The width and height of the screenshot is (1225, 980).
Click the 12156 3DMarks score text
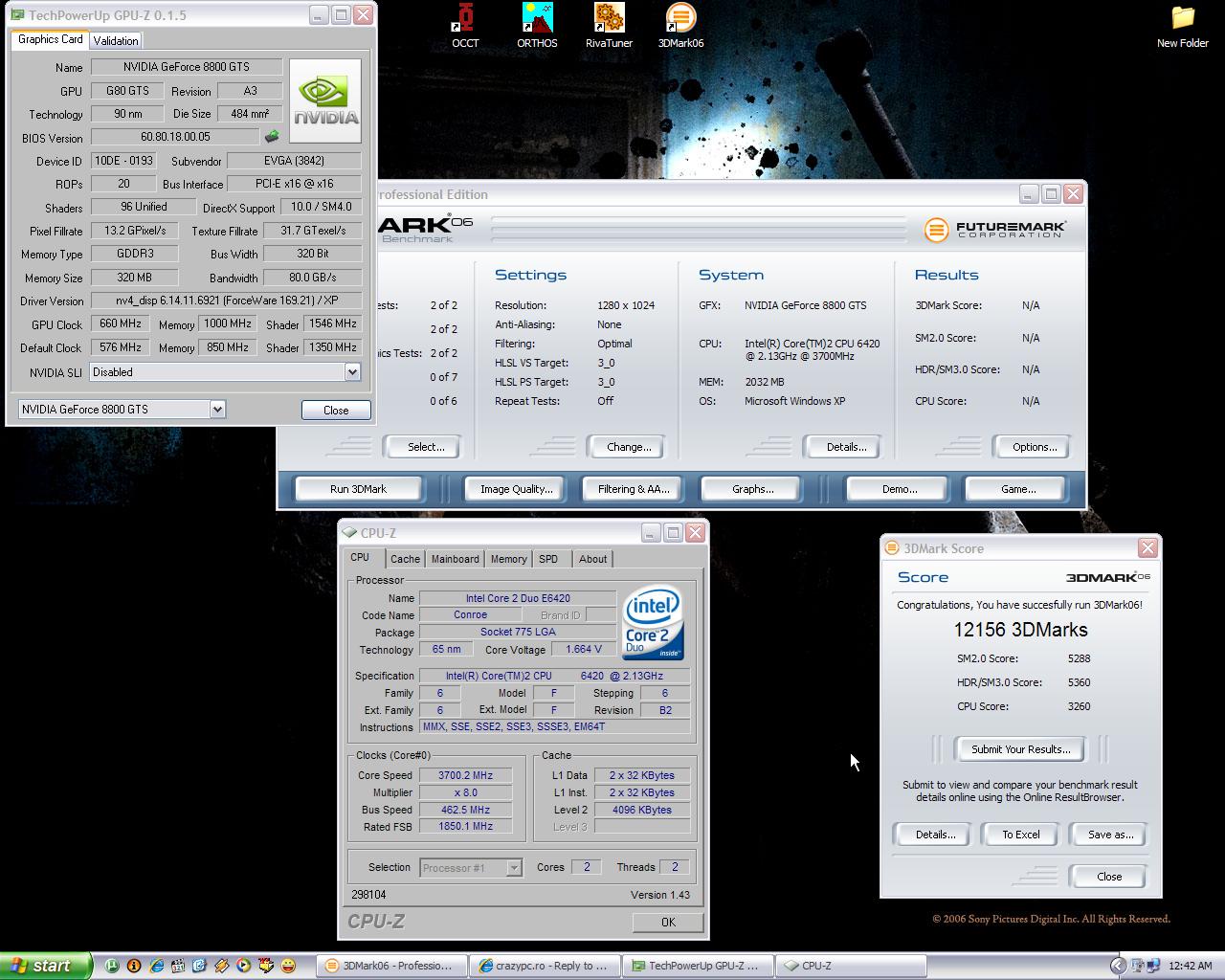1020,630
